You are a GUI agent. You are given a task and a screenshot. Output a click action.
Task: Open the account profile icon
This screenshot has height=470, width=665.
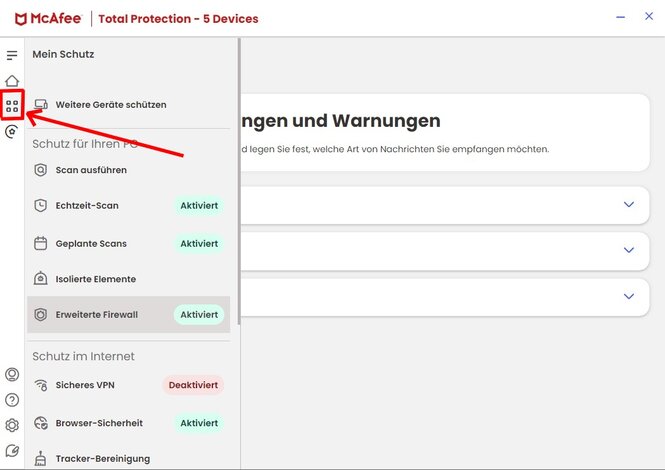tap(12, 375)
